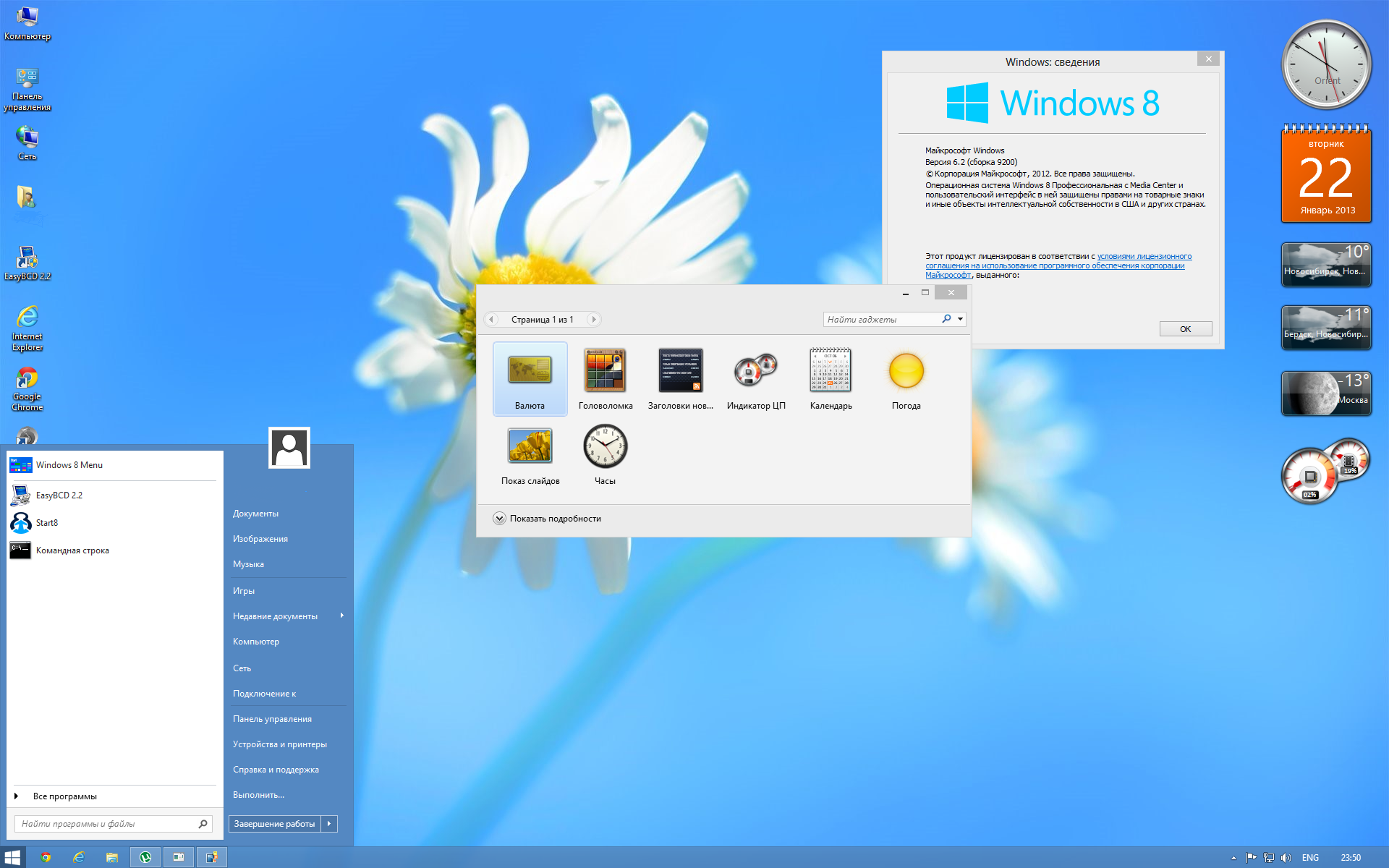The height and width of the screenshot is (868, 1389).
Task: Open Музыка from start menu
Action: pos(248,564)
